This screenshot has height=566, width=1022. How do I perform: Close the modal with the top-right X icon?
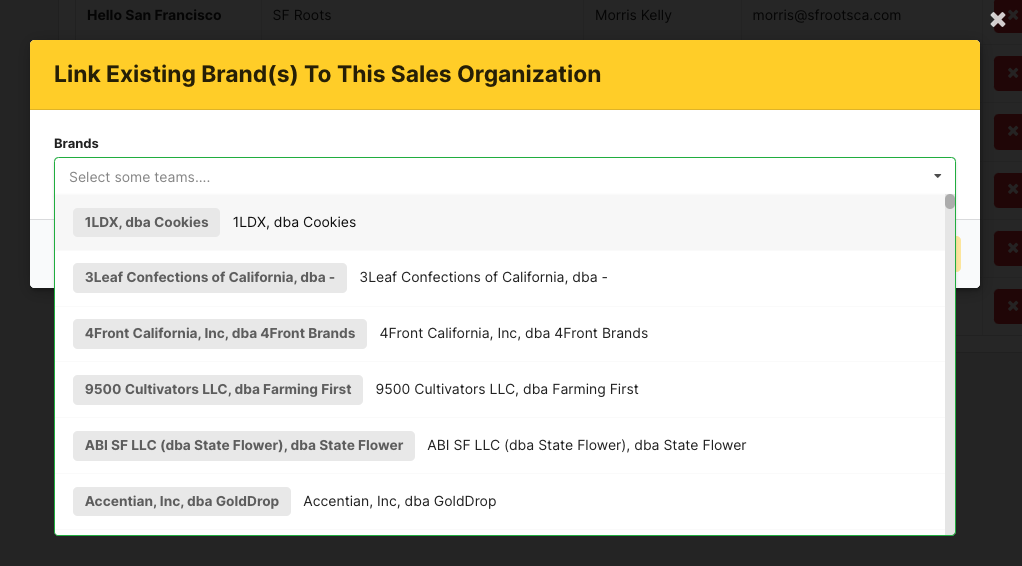coord(997,20)
